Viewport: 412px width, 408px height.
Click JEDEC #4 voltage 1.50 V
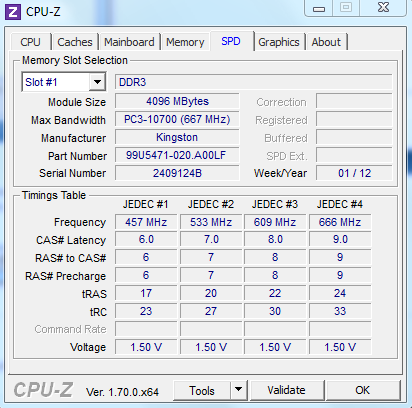340,347
